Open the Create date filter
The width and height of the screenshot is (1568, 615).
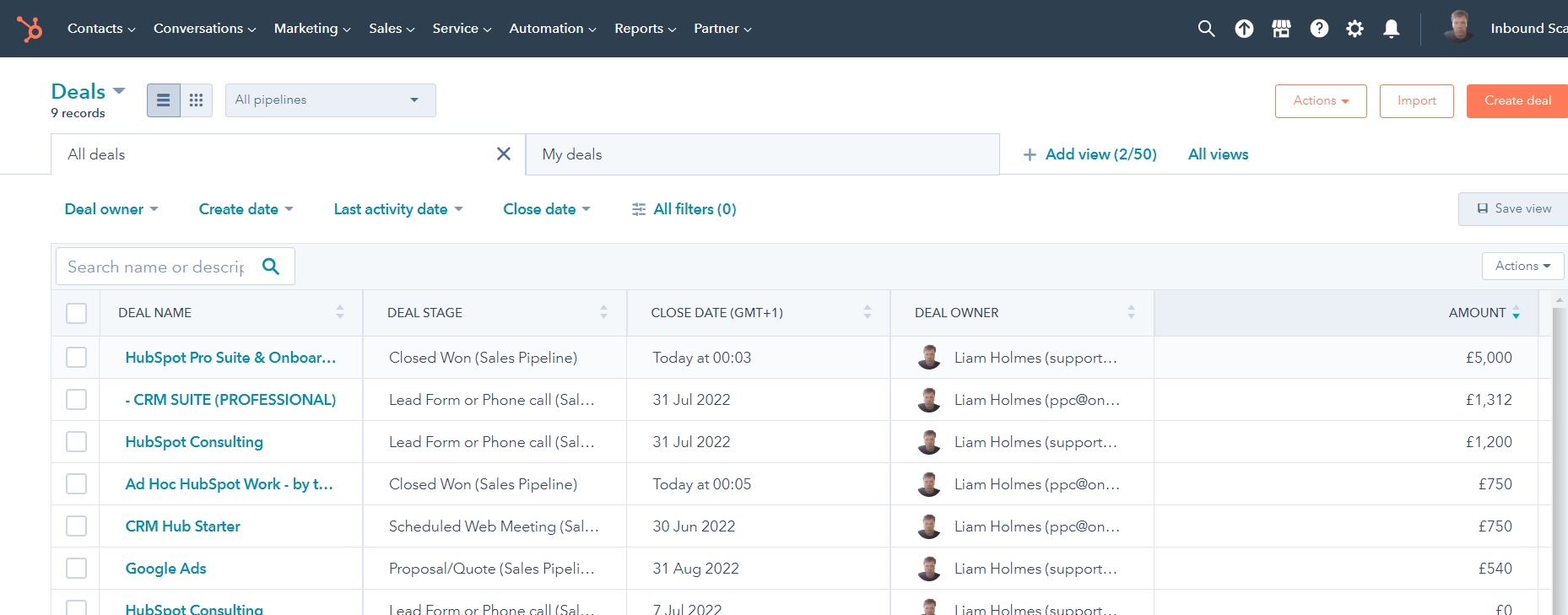click(246, 209)
